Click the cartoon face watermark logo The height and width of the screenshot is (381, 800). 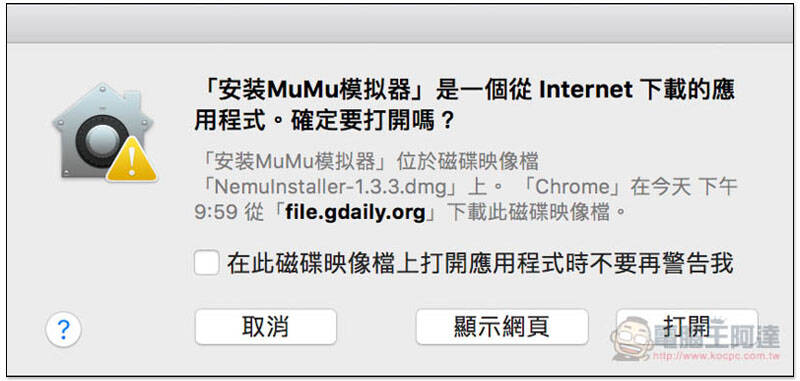tap(632, 339)
